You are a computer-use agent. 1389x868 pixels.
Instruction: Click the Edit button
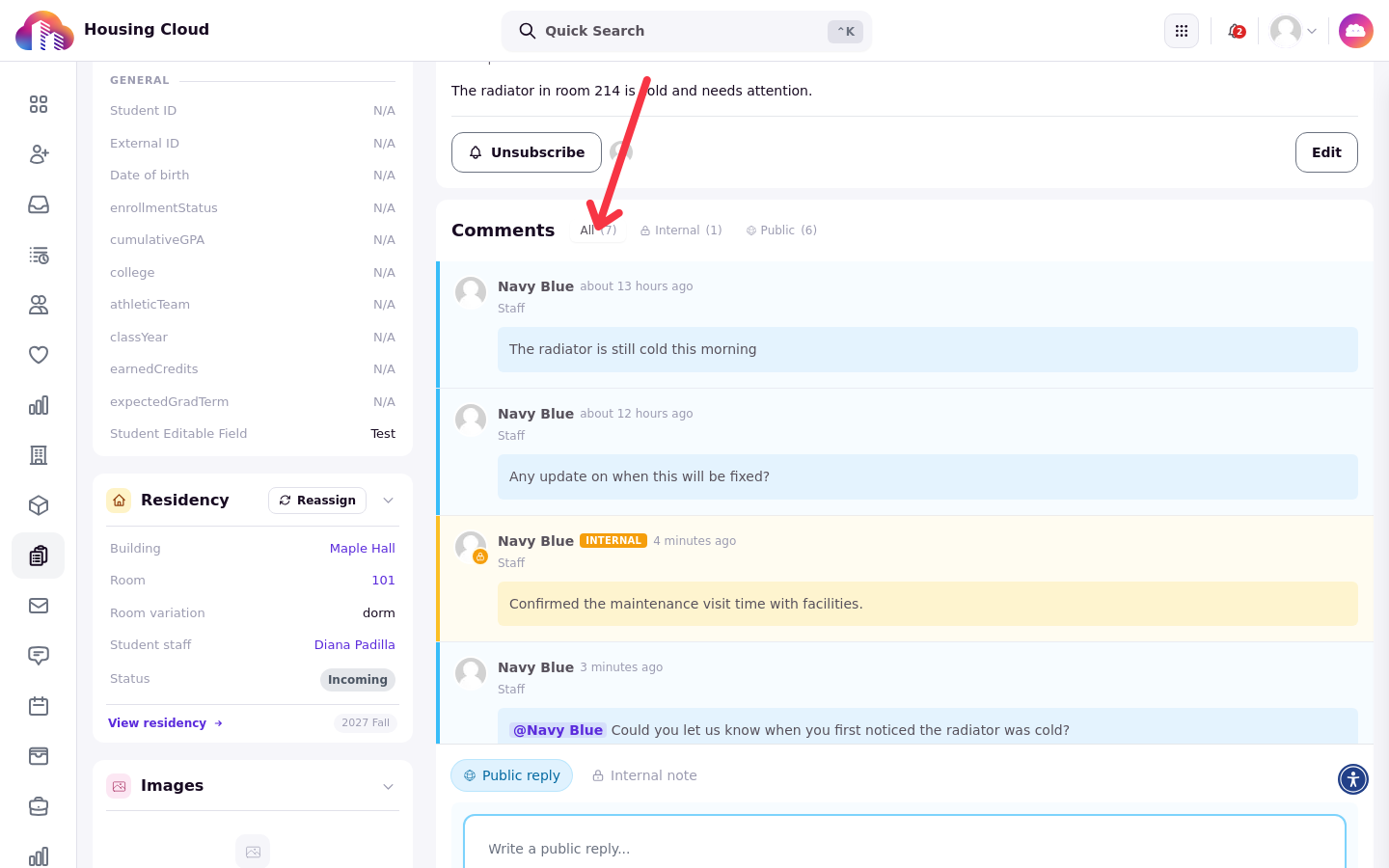[x=1326, y=152]
